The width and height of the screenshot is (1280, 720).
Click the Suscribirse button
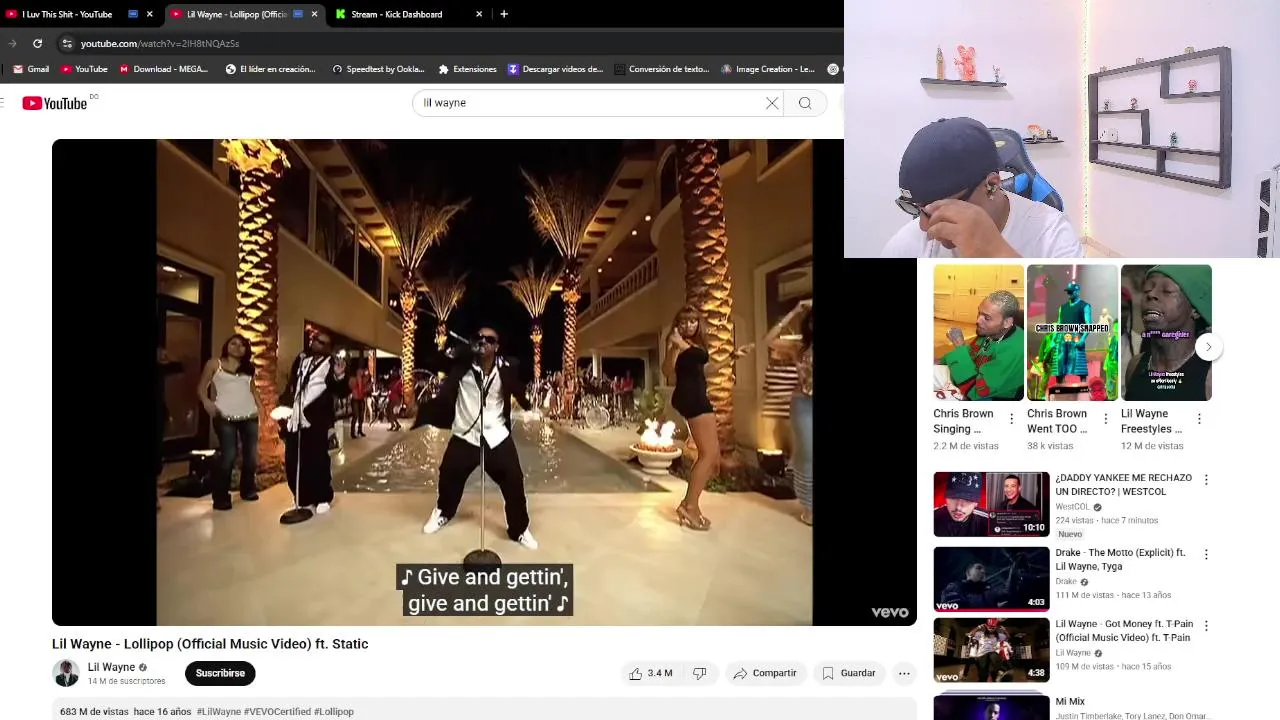220,673
